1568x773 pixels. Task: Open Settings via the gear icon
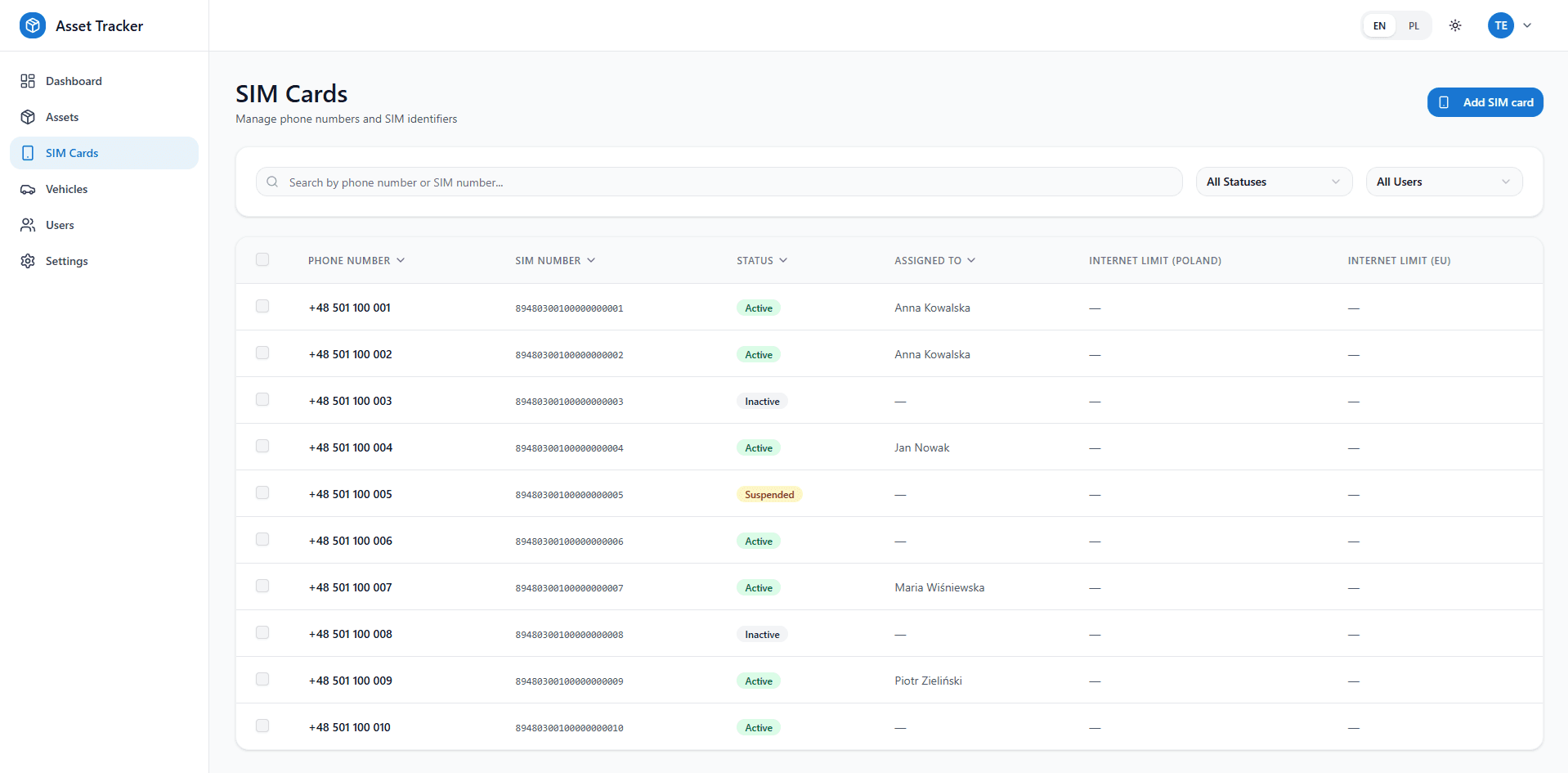[28, 261]
